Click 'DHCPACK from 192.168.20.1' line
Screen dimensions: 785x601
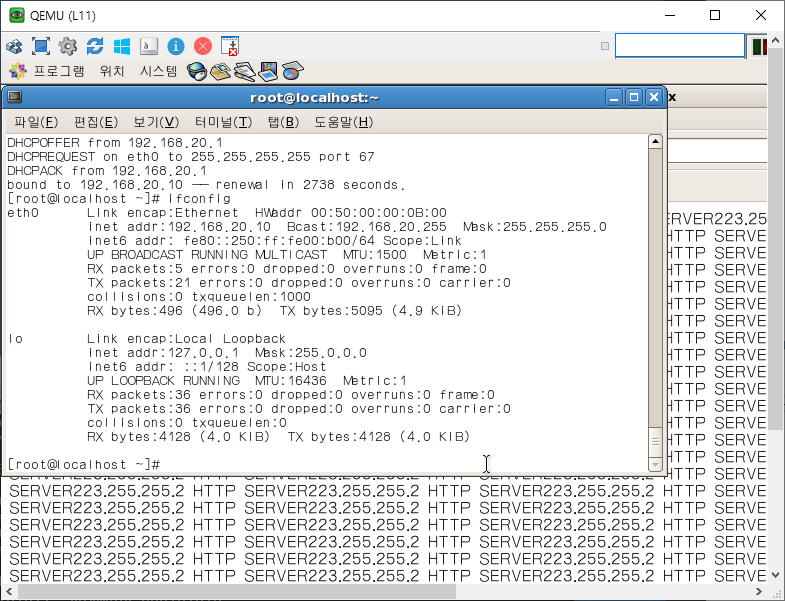click(x=107, y=171)
